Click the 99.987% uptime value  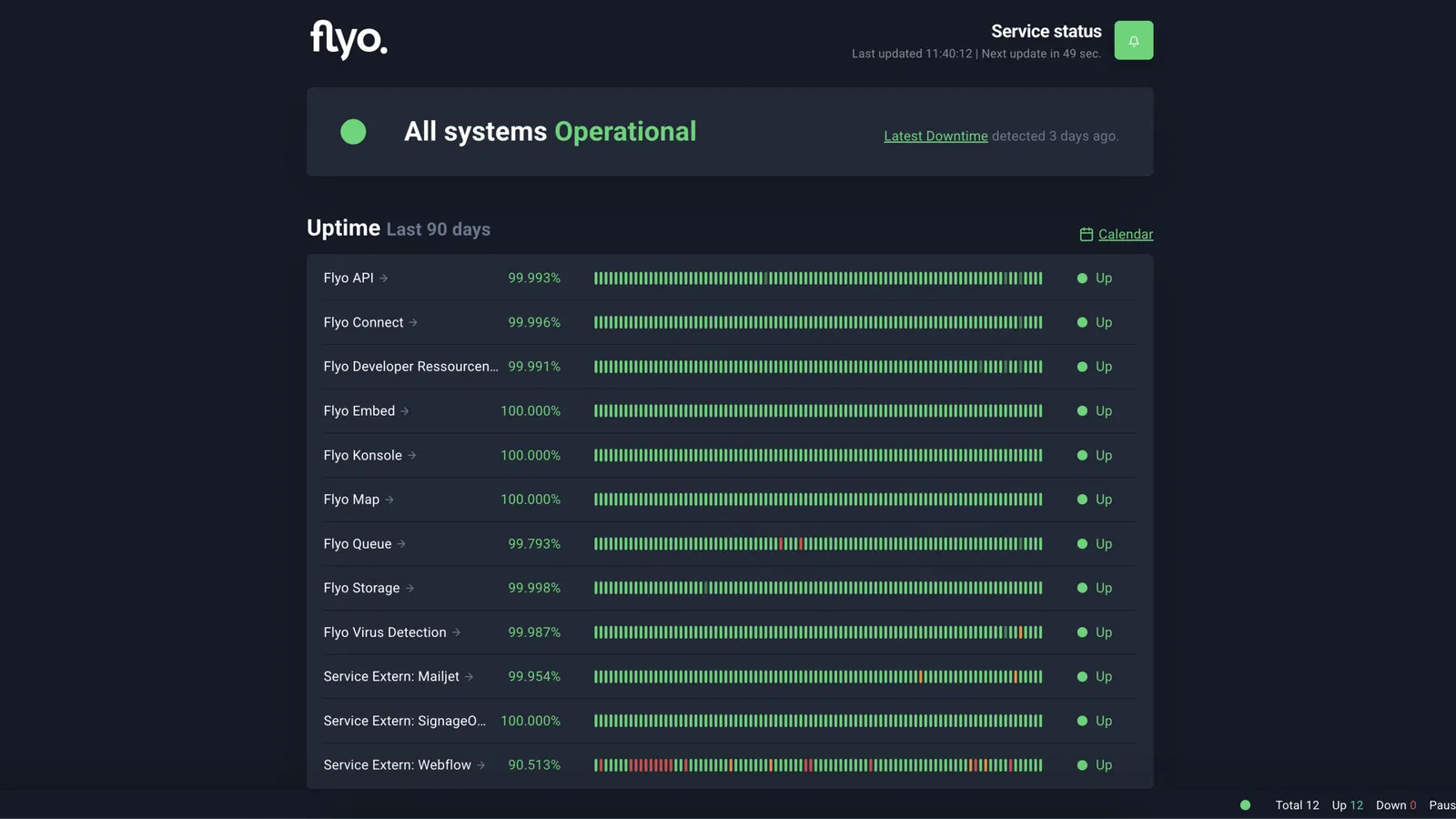(x=534, y=632)
